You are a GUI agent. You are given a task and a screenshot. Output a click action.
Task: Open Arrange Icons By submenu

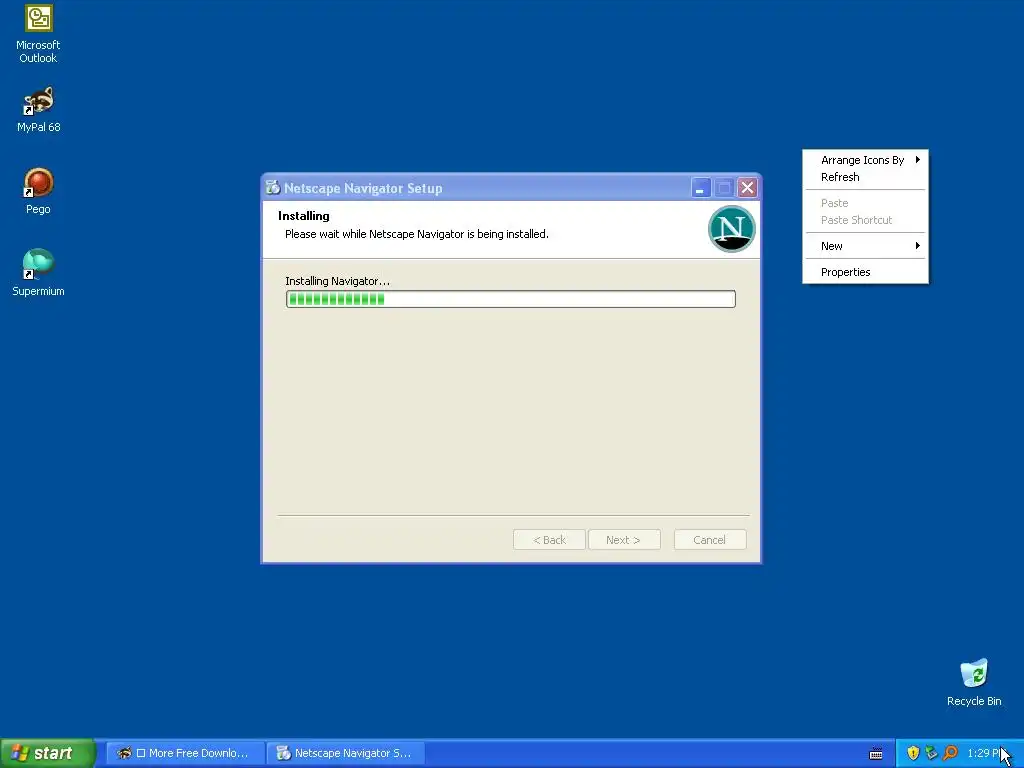pyautogui.click(x=865, y=160)
